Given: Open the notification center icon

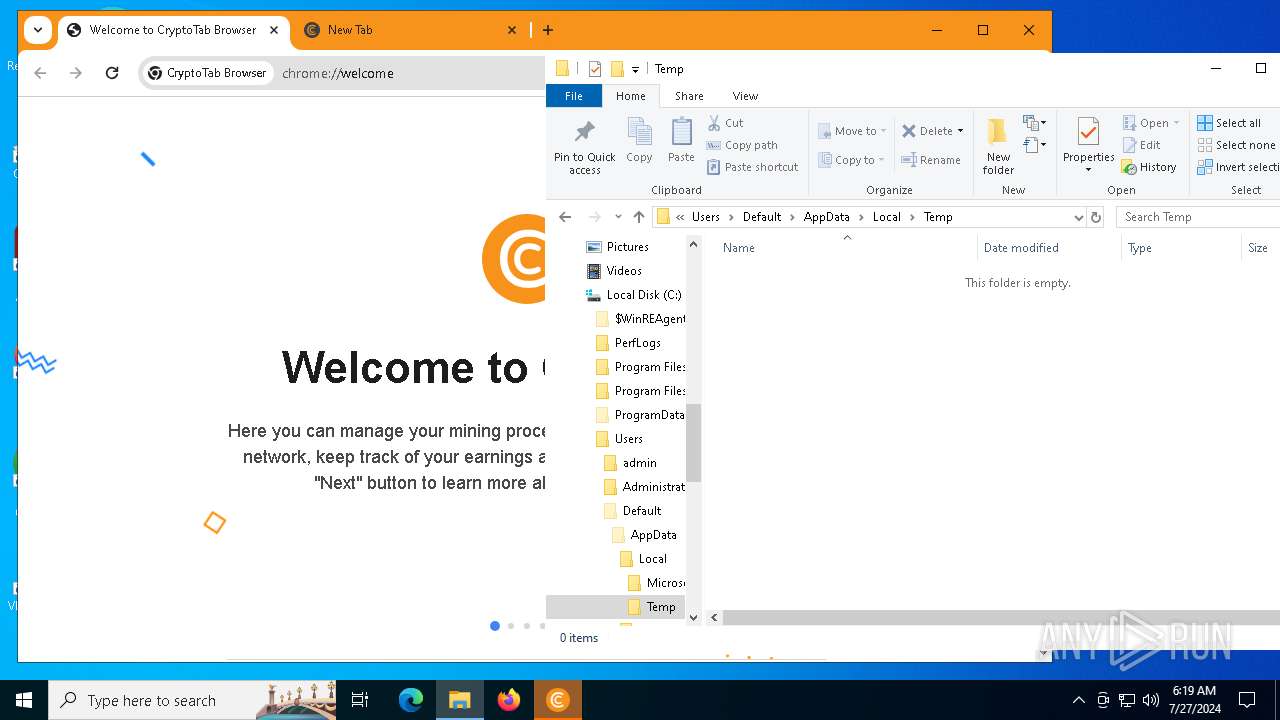Looking at the screenshot, I should point(1247,700).
